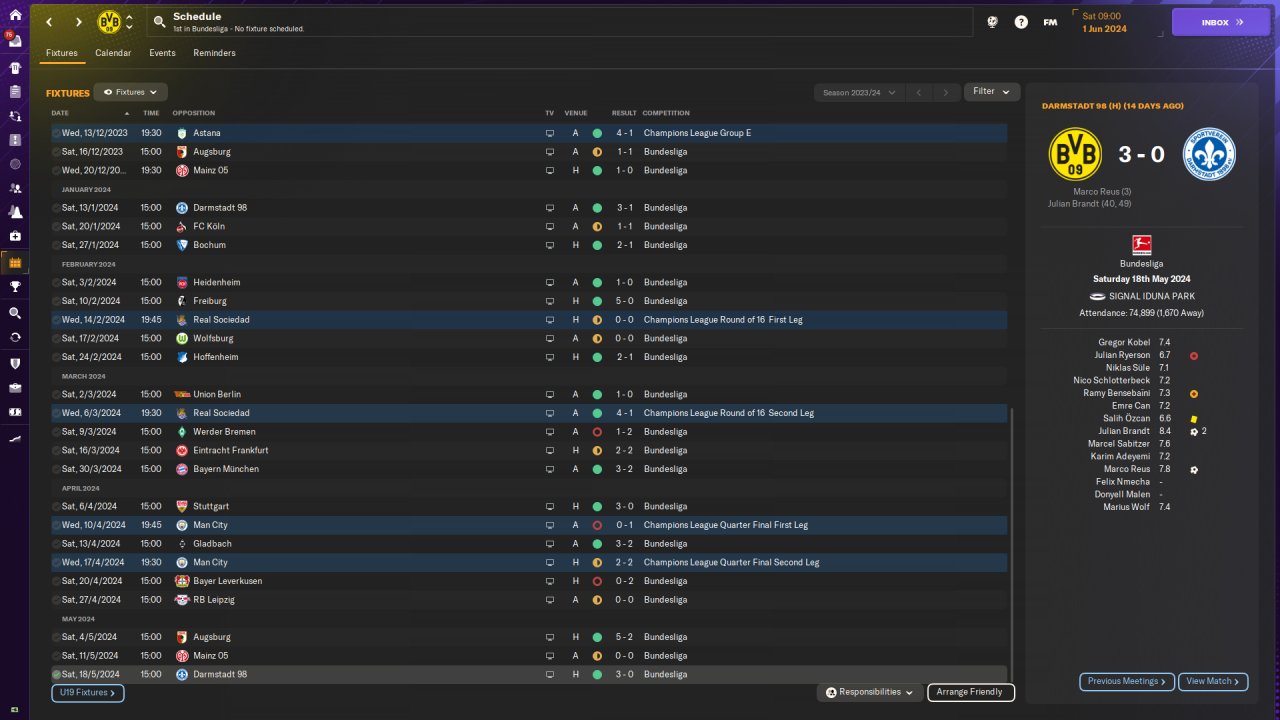
Task: Open the globe icon in the top bar
Action: (992, 22)
